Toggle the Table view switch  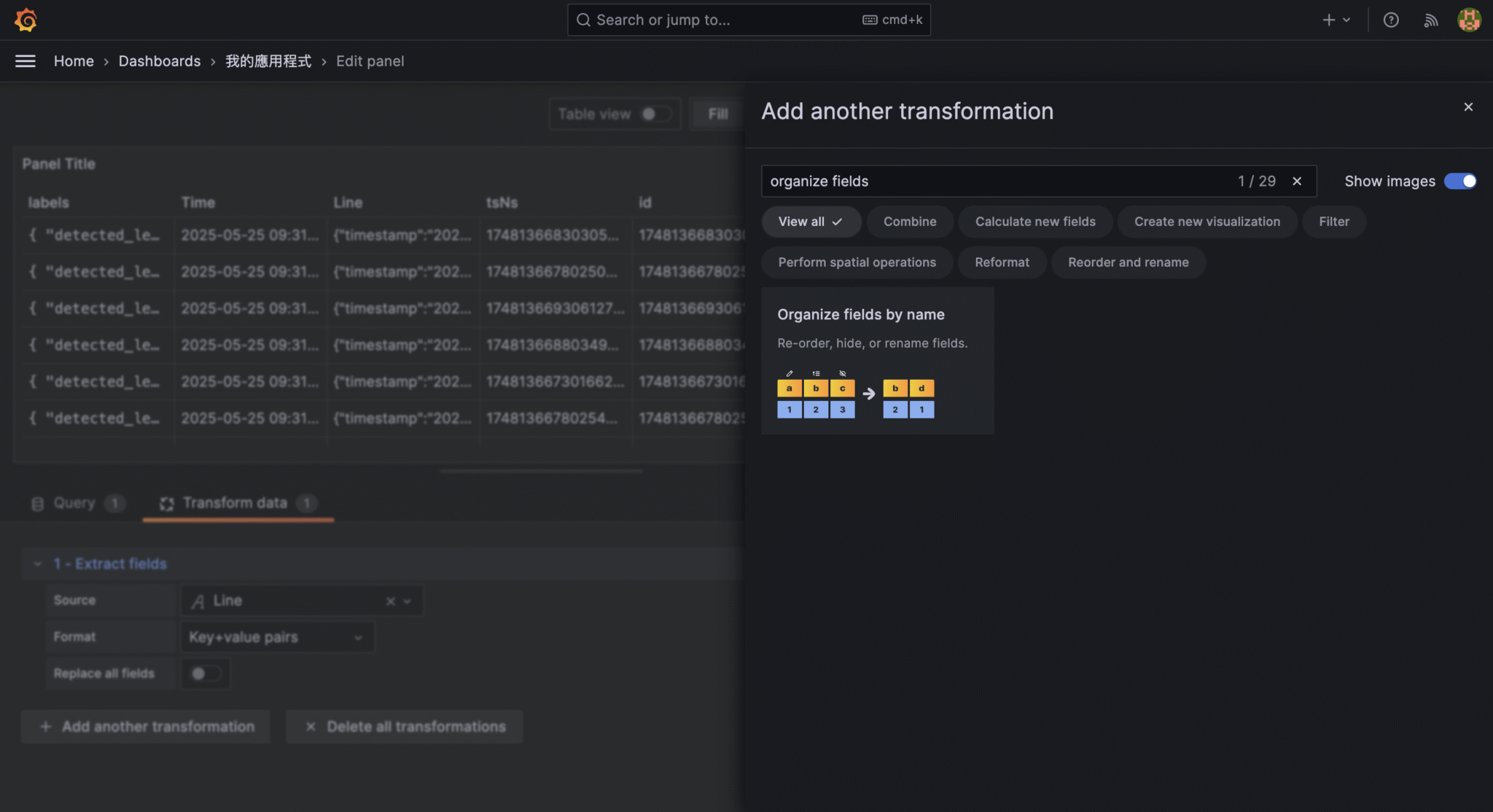pos(655,114)
